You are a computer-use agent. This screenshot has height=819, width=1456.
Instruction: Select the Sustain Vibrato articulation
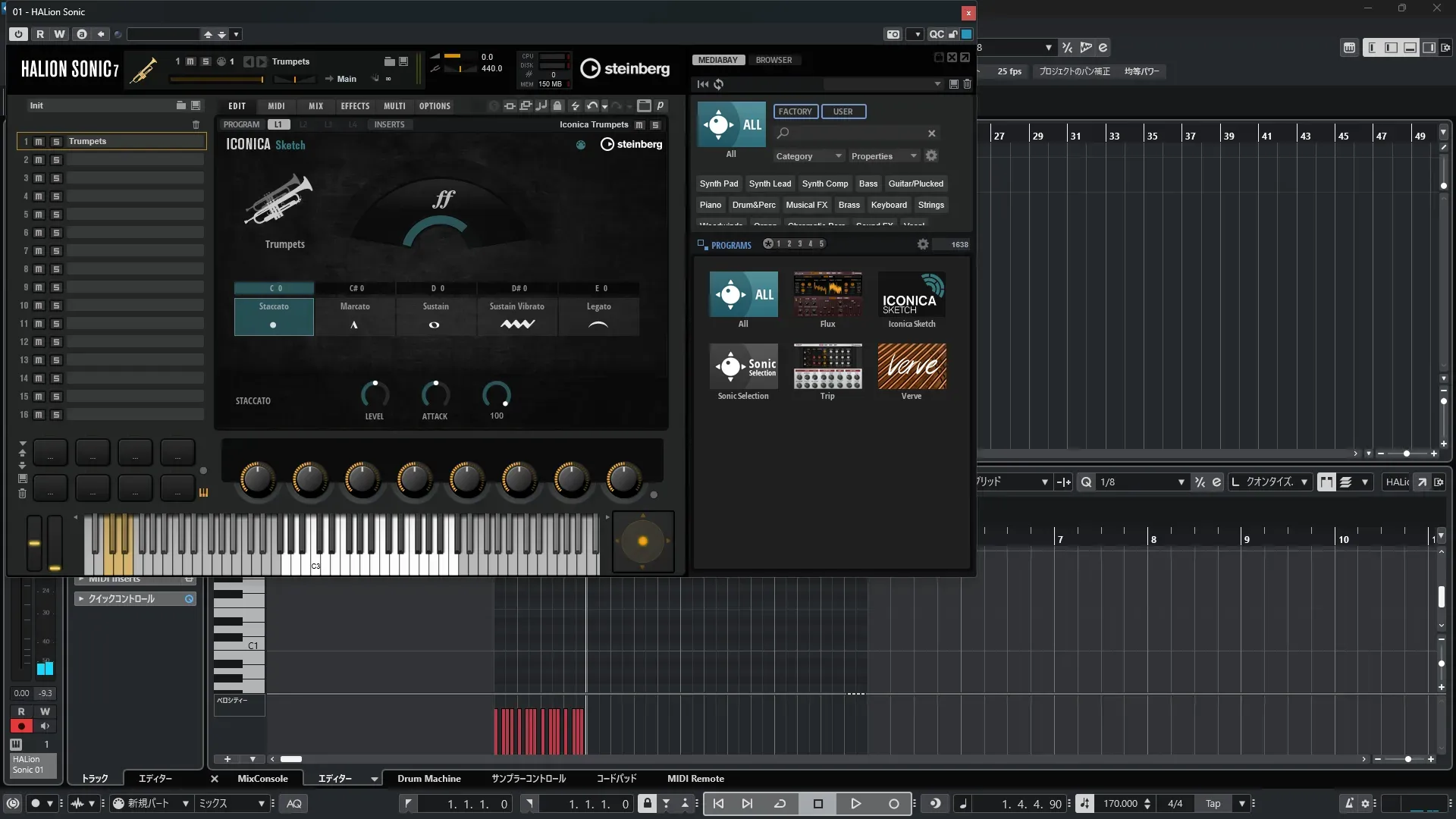point(517,316)
